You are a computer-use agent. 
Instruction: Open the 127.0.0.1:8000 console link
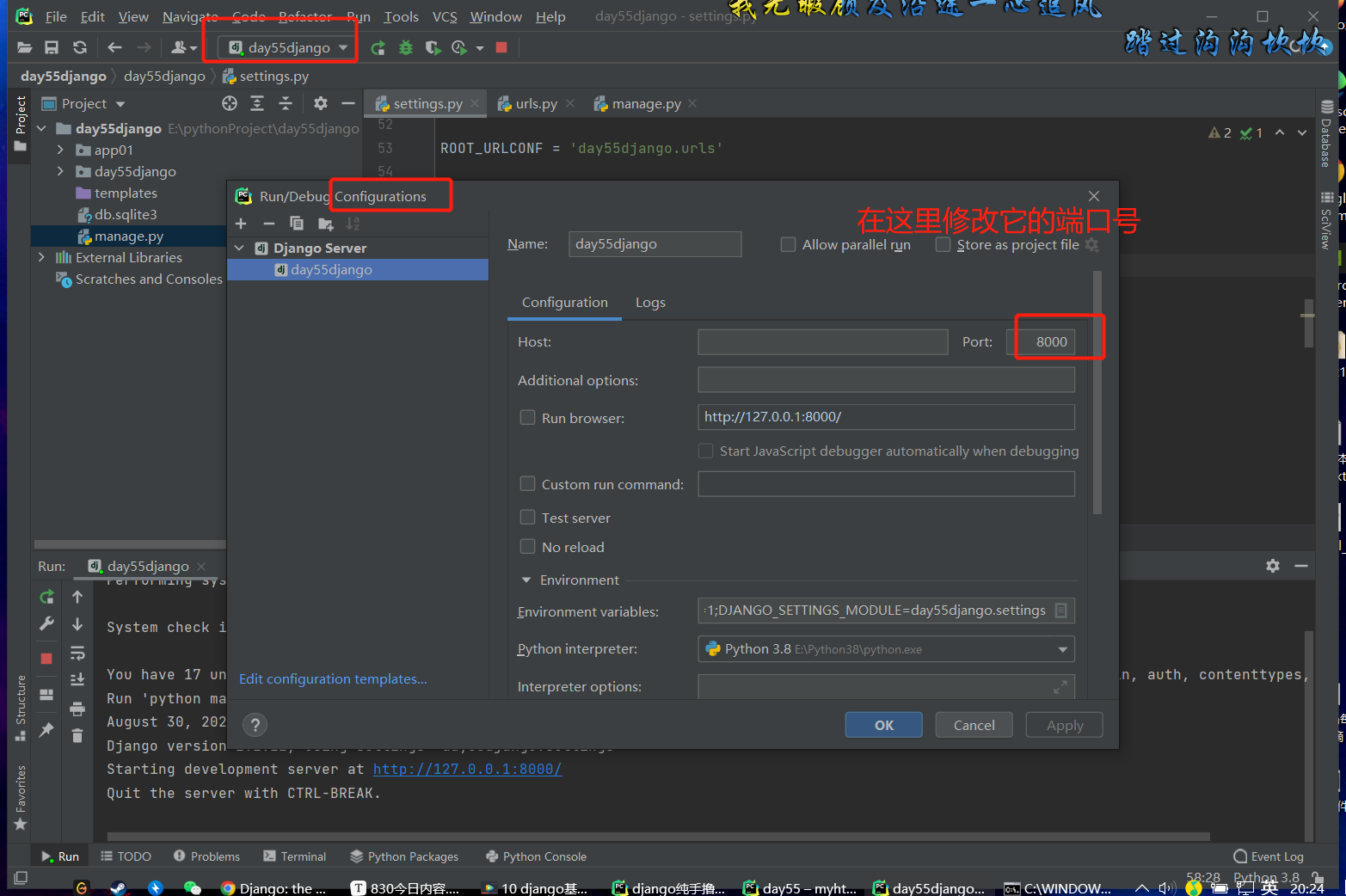(x=467, y=770)
